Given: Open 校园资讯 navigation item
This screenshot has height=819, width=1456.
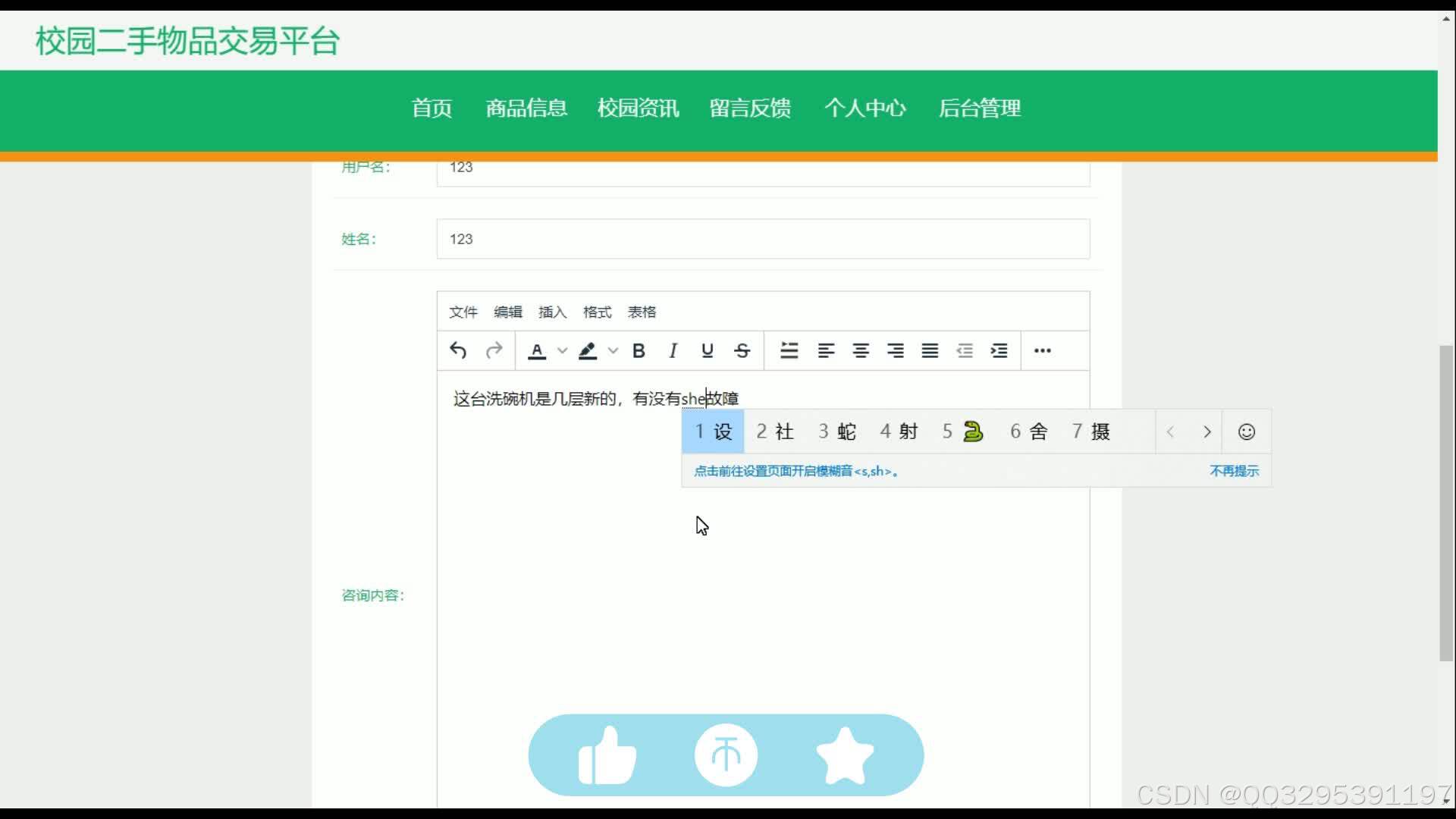Looking at the screenshot, I should [639, 108].
